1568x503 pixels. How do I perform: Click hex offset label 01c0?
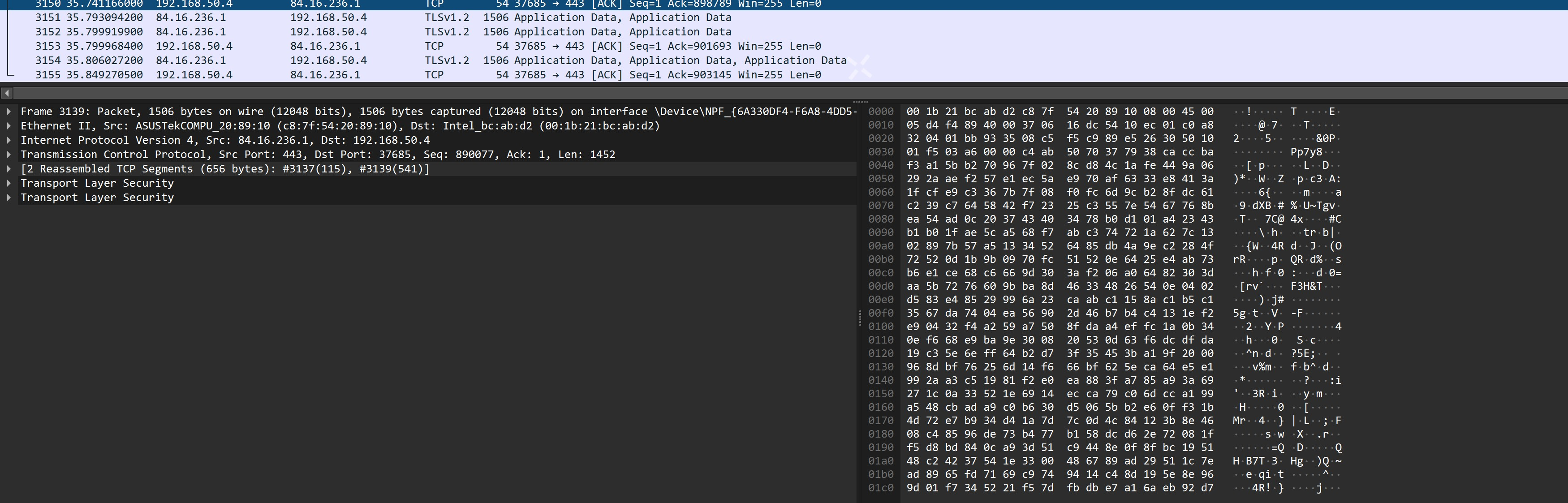[x=881, y=488]
